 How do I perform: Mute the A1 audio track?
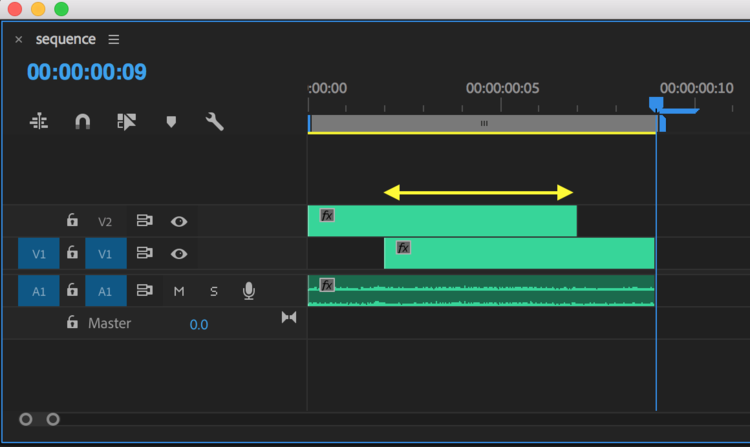point(179,291)
